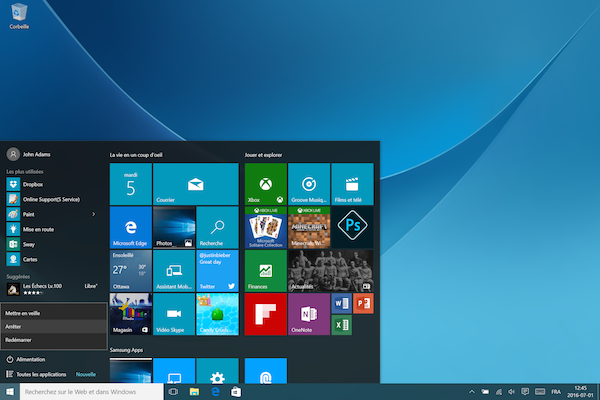Open the Actualités news tile

click(331, 271)
